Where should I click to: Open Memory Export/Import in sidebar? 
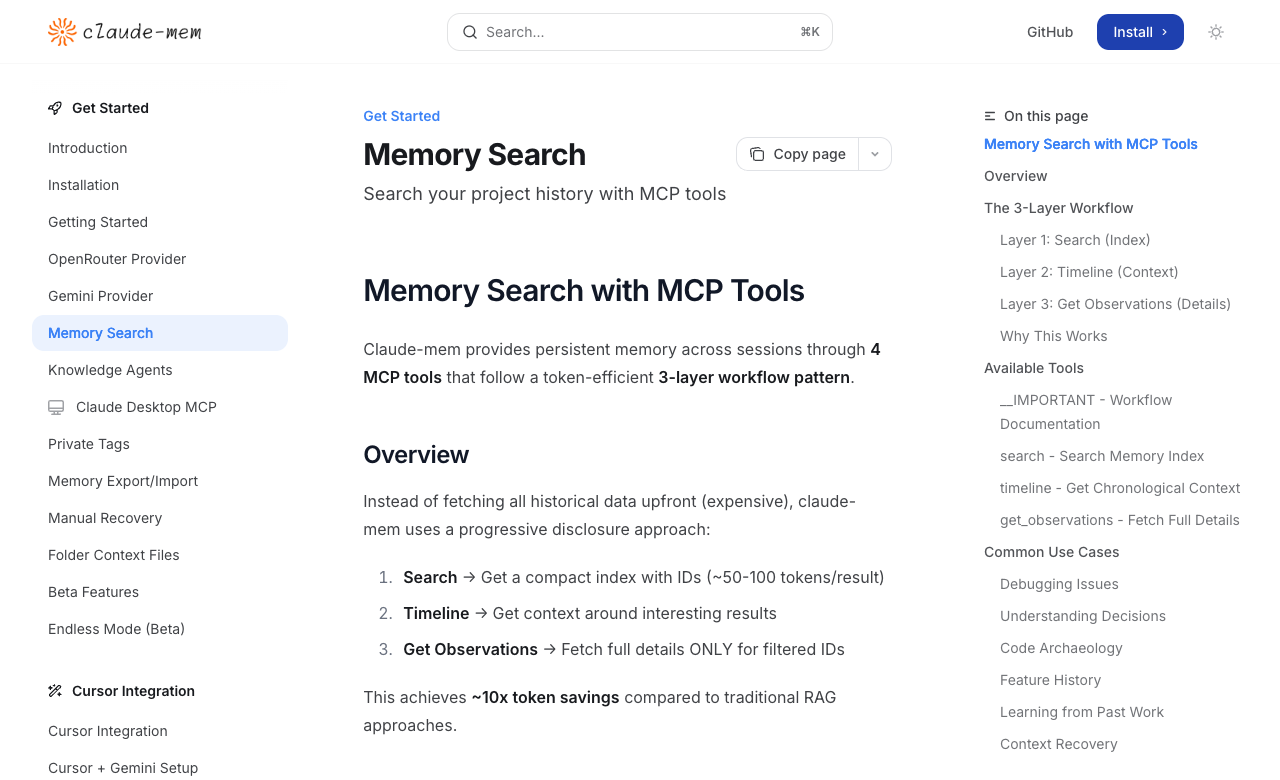pos(160,481)
